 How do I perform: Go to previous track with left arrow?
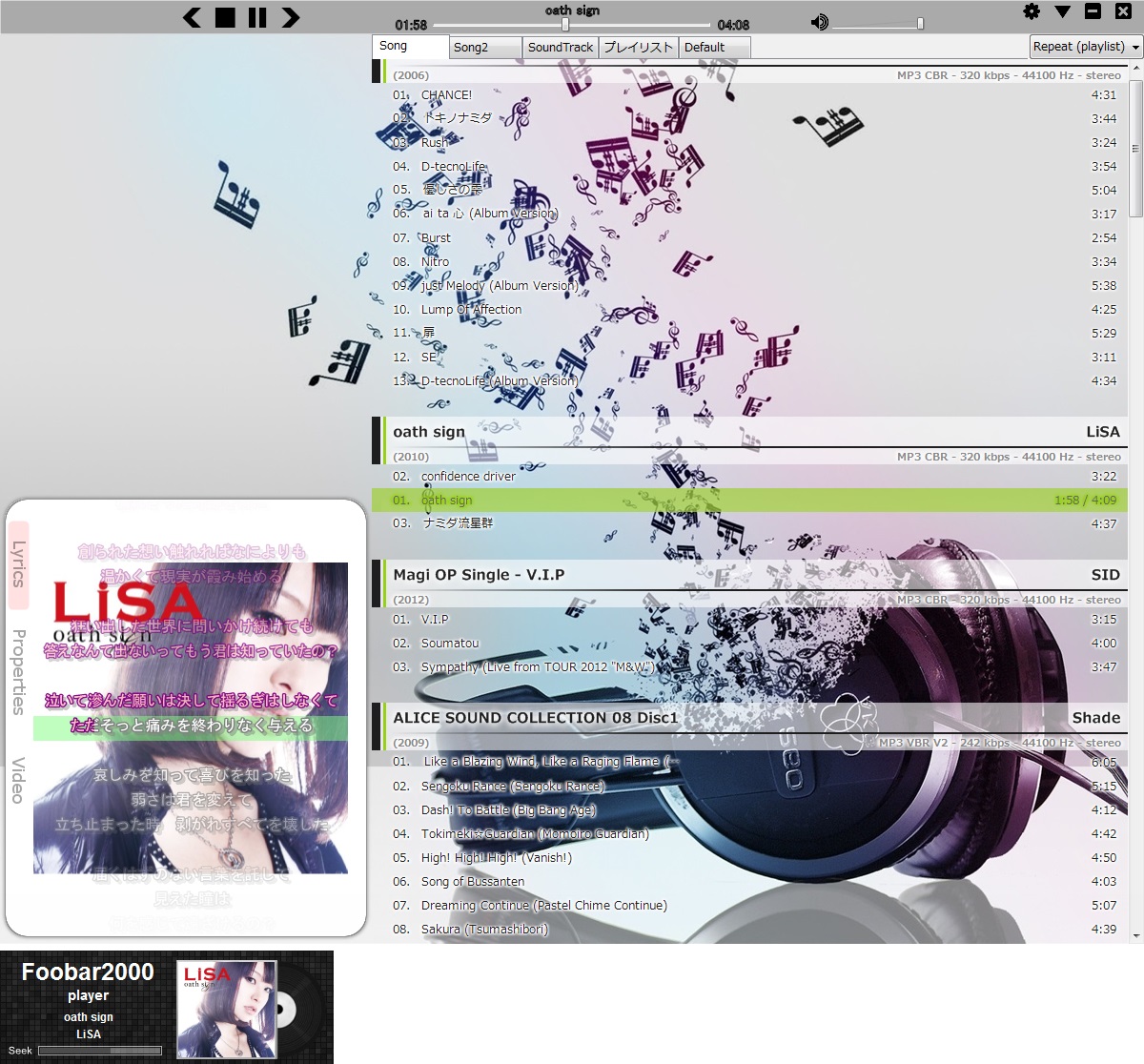click(x=192, y=17)
